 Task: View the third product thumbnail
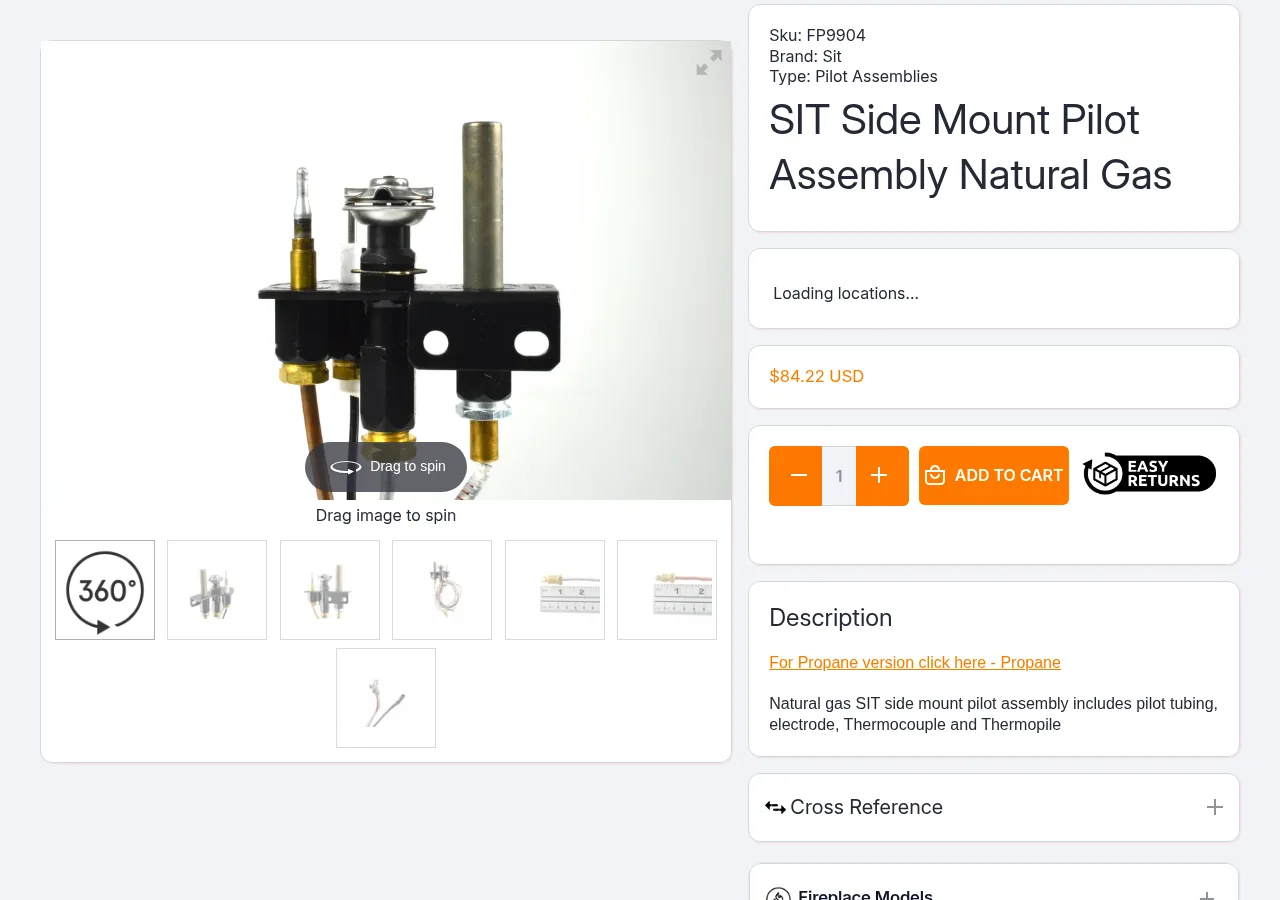[330, 590]
